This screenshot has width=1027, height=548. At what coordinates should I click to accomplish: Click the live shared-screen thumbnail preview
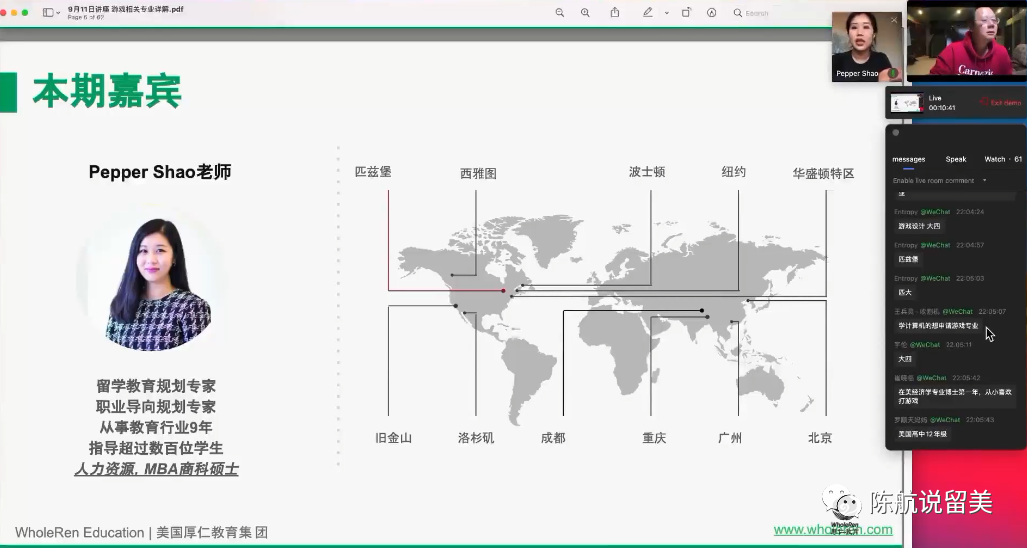[906, 103]
